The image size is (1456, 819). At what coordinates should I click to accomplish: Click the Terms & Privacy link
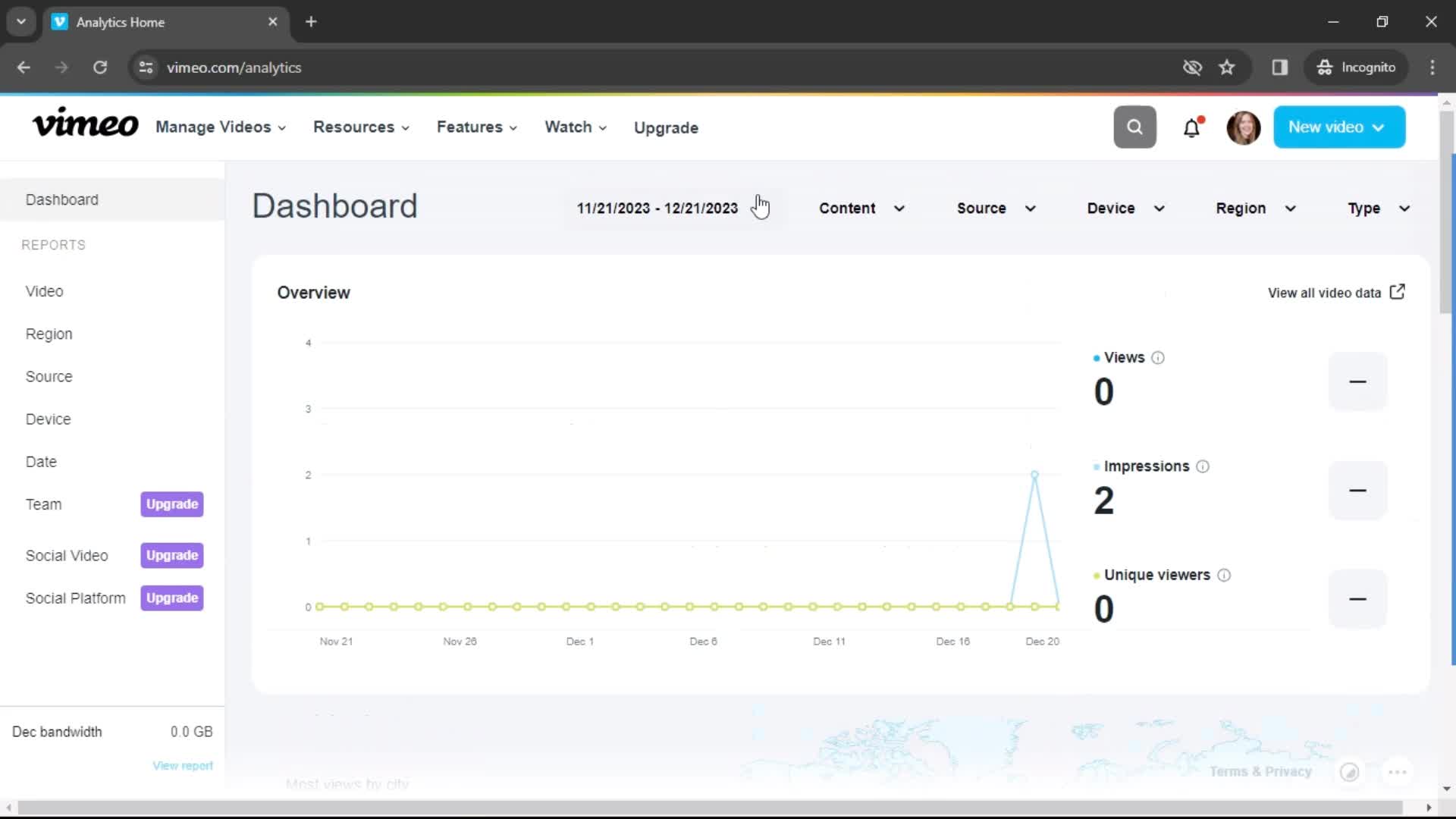1260,771
